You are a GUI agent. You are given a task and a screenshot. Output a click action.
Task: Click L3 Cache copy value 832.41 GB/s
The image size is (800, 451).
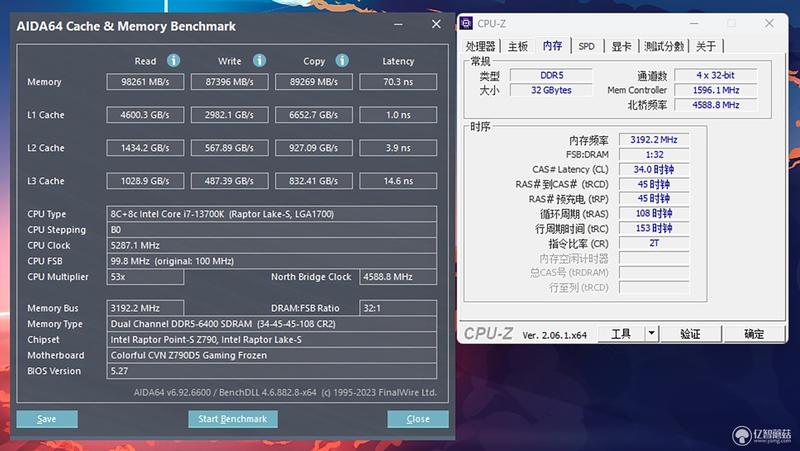314,181
